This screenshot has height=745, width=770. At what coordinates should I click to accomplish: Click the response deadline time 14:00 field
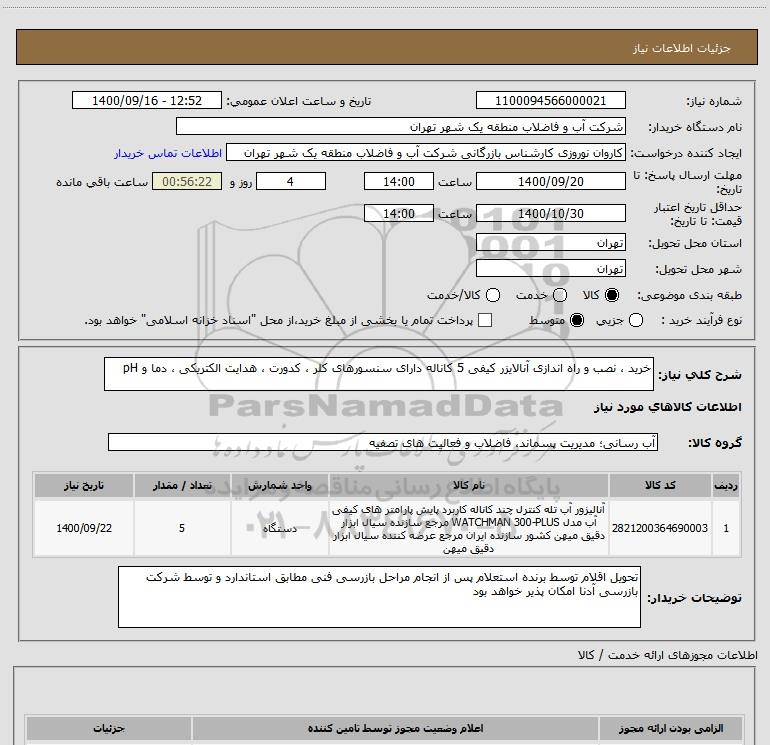399,181
